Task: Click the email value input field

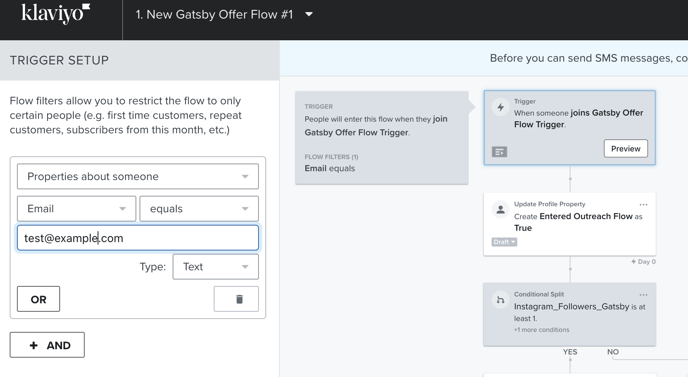Action: coord(138,238)
